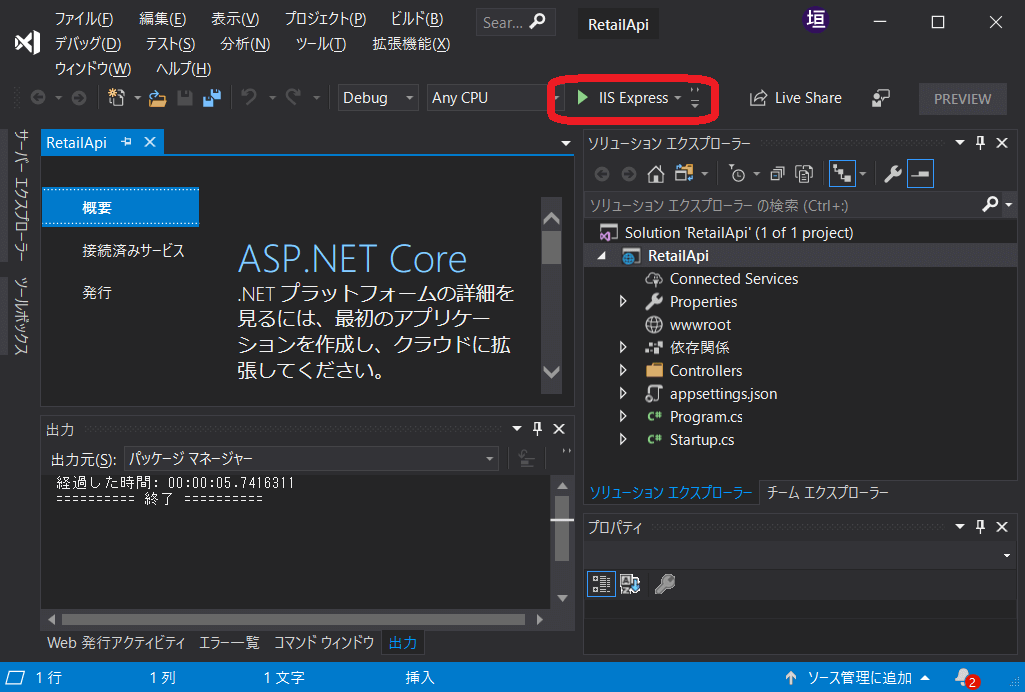This screenshot has height=692, width=1025.
Task: Open サーバー エクスプローラー side tab
Action: coord(21,195)
